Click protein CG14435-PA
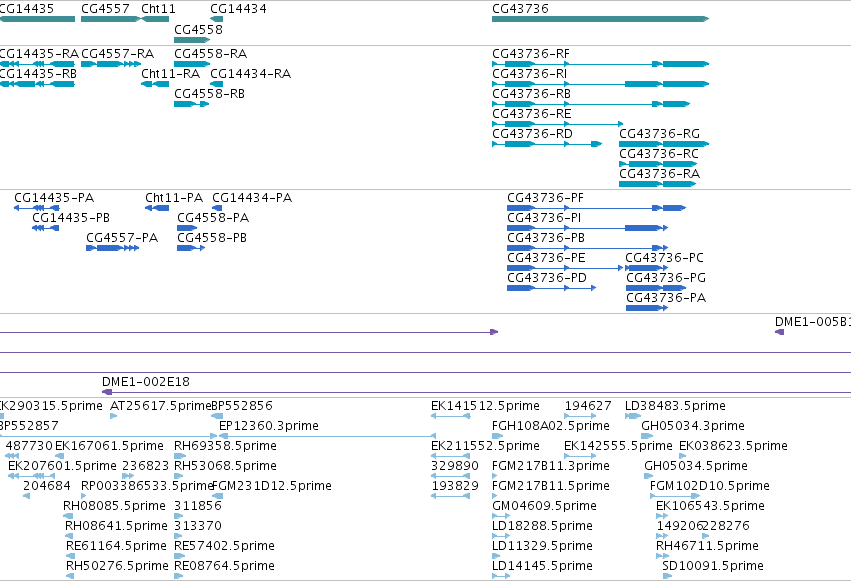Image resolution: width=851 pixels, height=581 pixels. (36, 208)
